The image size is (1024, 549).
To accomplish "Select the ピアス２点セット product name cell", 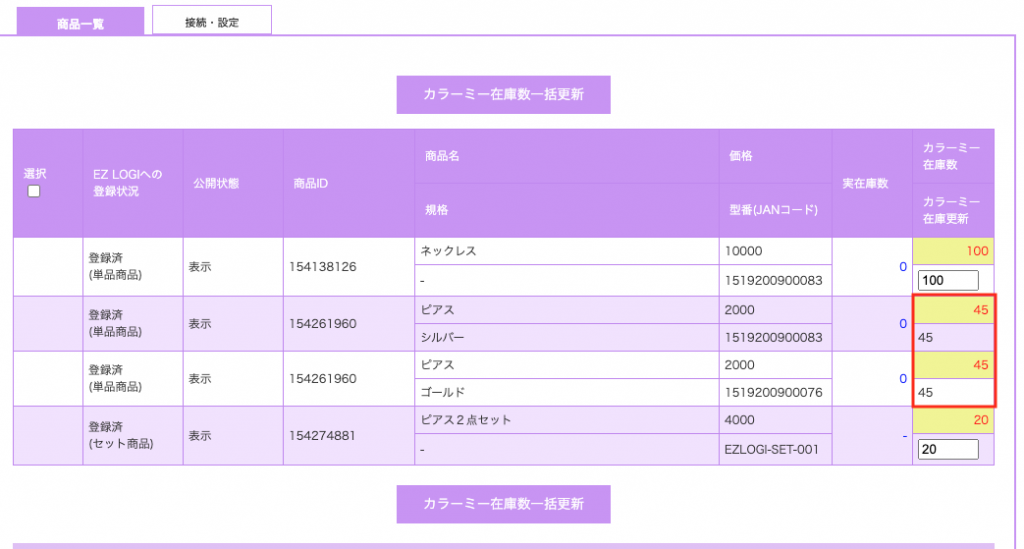I will (x=566, y=420).
